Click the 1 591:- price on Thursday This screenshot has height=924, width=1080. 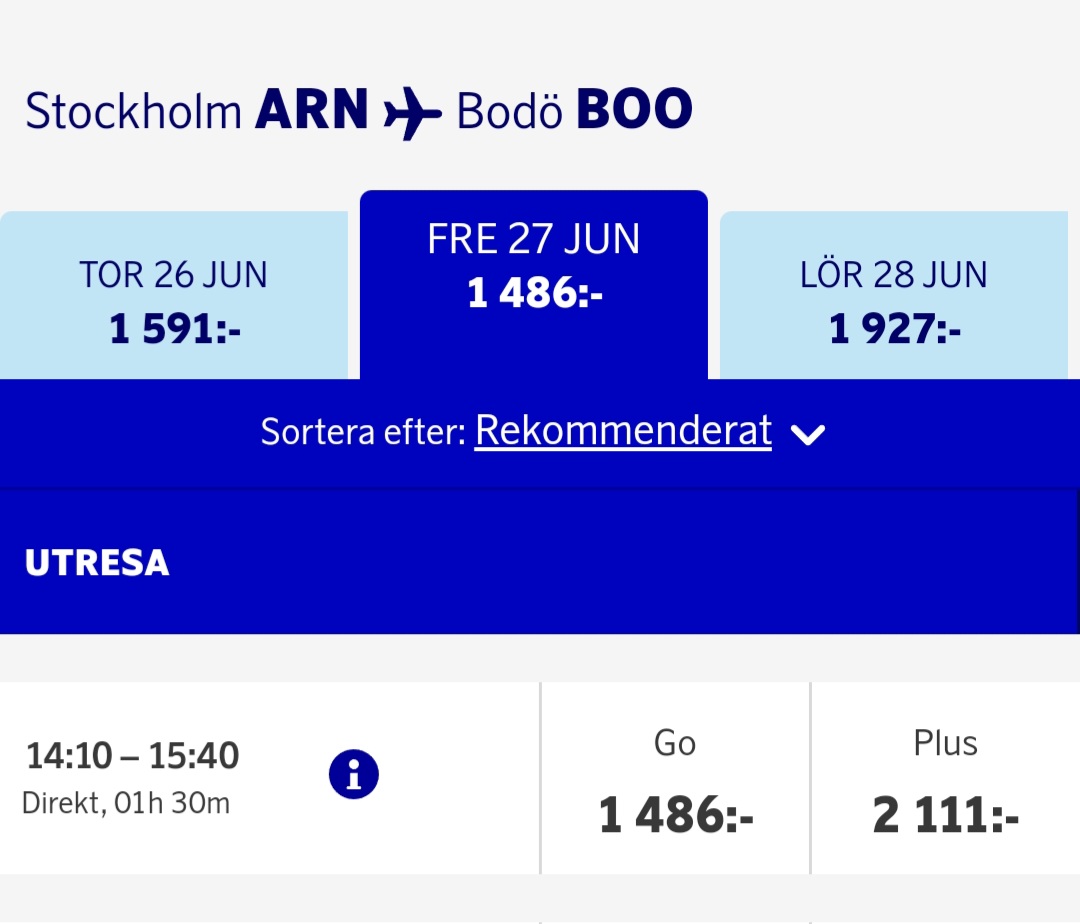coord(175,328)
